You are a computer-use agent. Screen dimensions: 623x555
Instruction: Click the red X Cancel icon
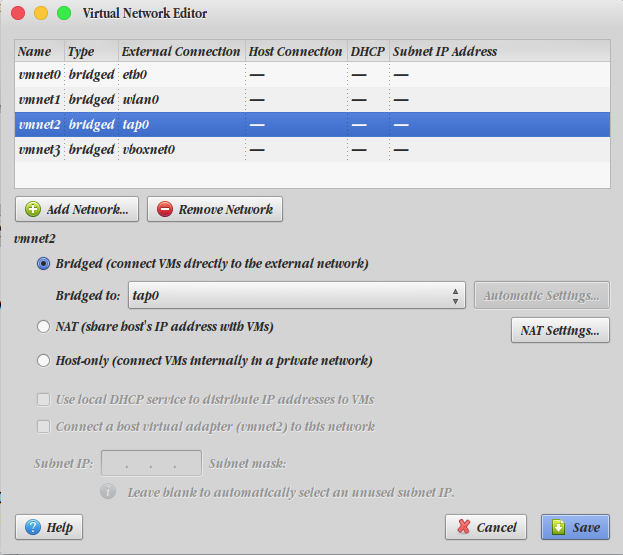point(462,527)
